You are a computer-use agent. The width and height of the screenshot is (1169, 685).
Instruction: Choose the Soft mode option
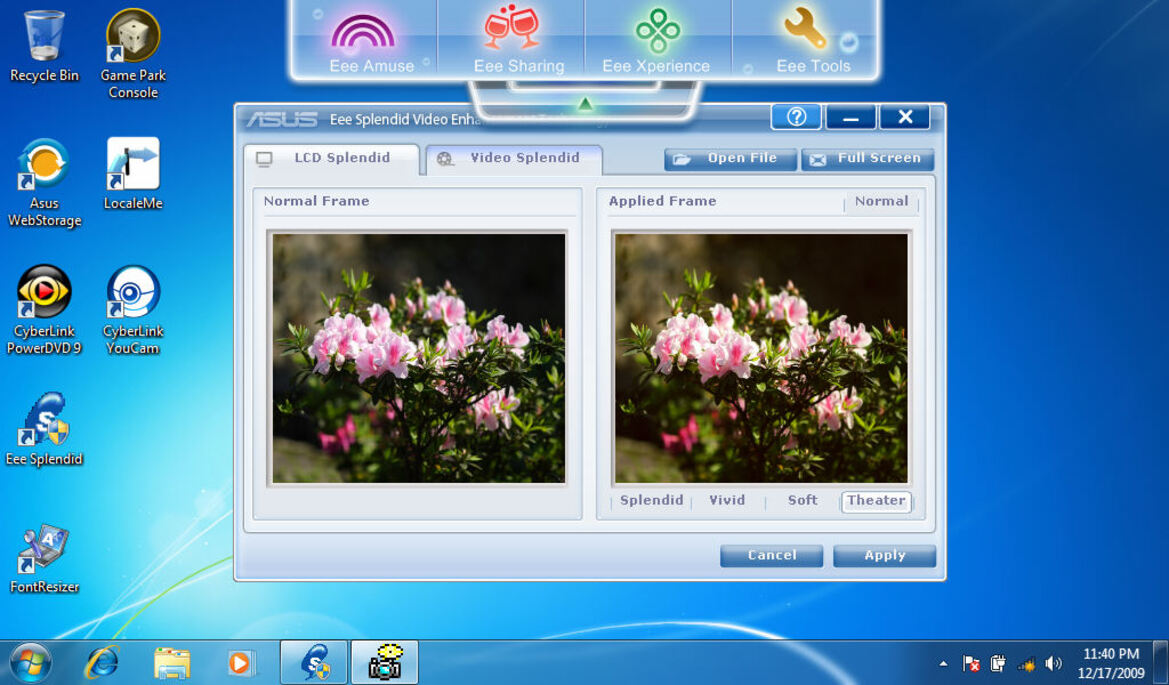click(802, 501)
